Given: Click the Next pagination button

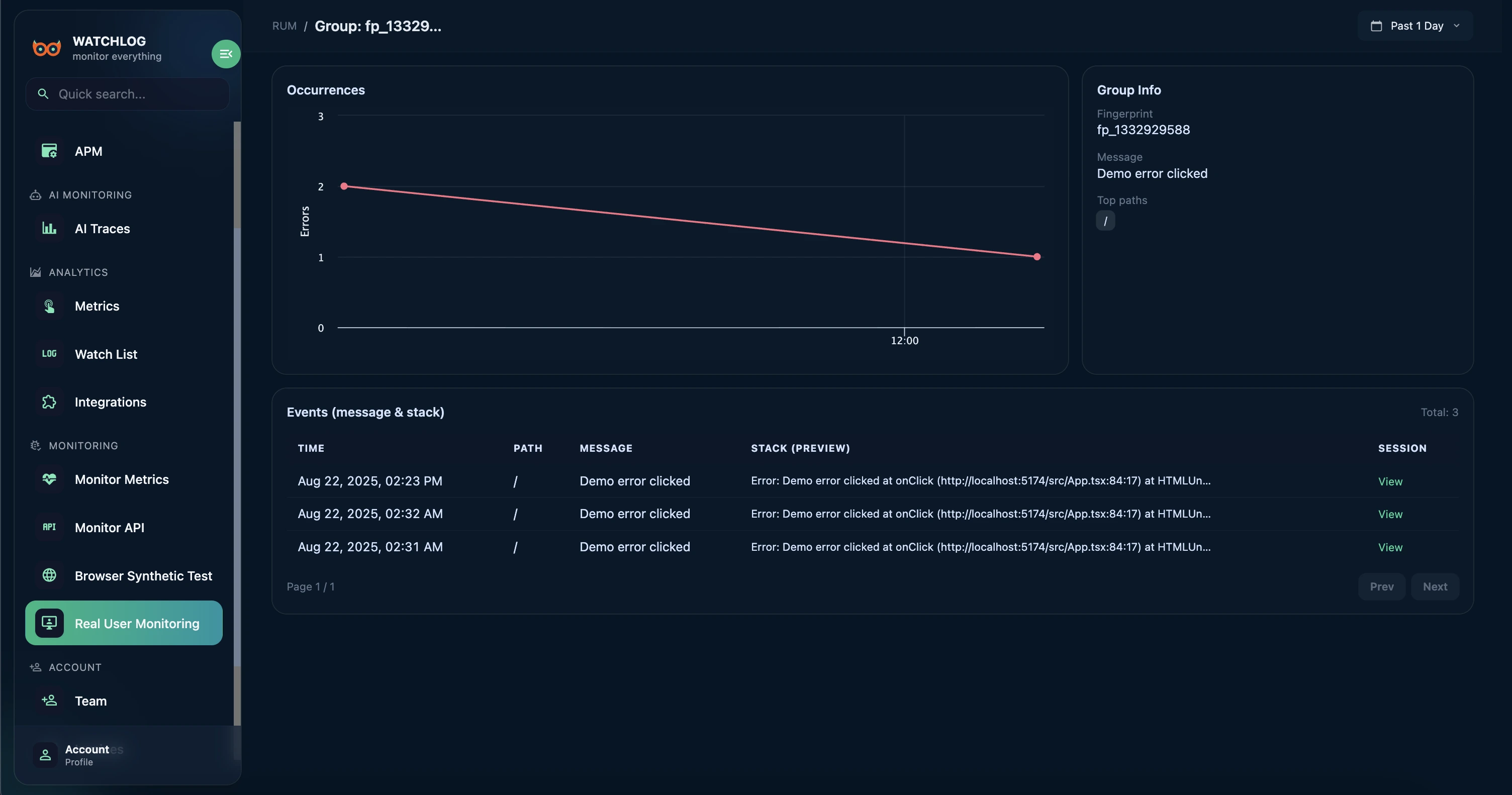Looking at the screenshot, I should [x=1435, y=587].
